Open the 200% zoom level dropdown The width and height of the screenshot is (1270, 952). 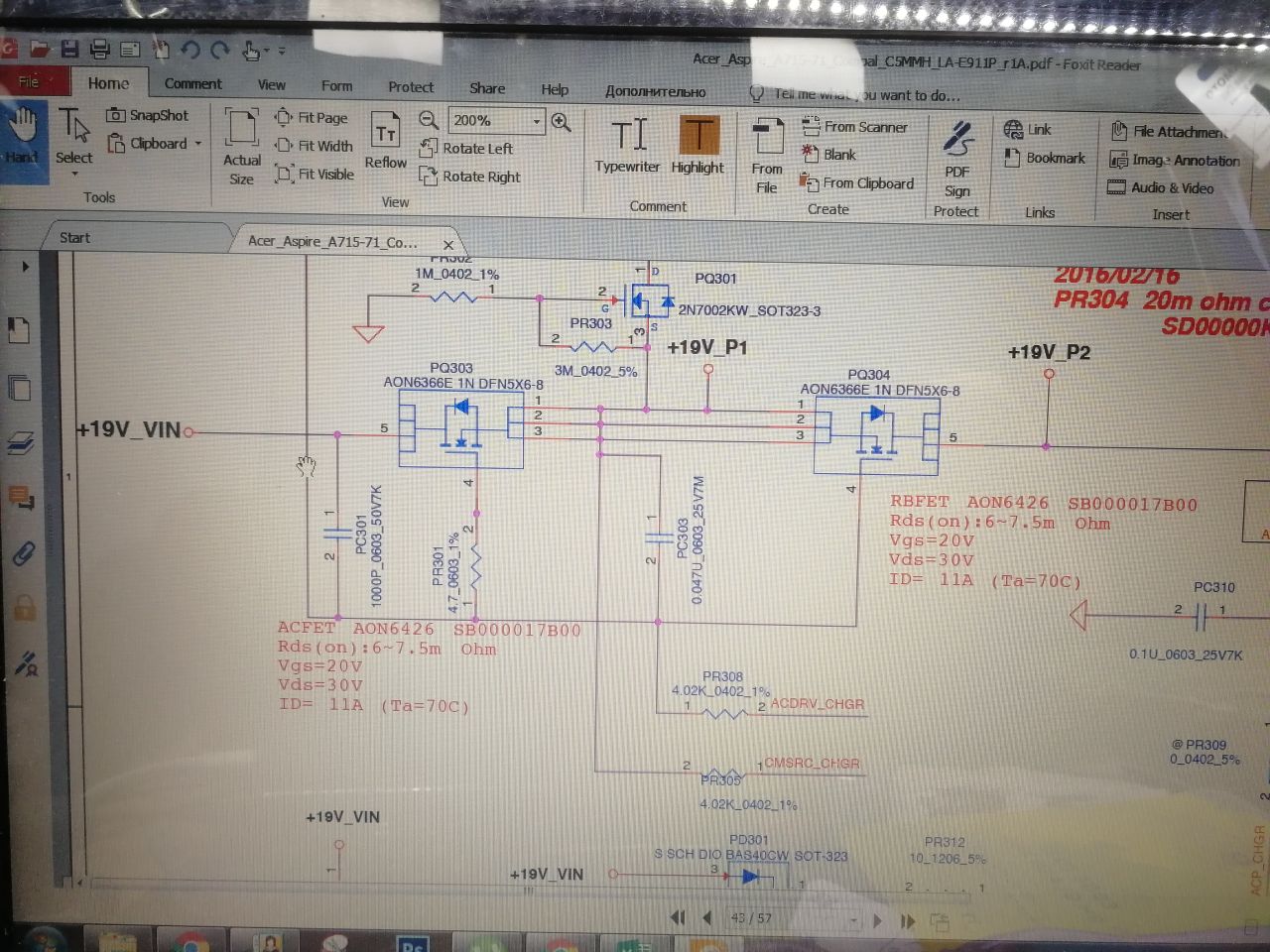tap(537, 122)
